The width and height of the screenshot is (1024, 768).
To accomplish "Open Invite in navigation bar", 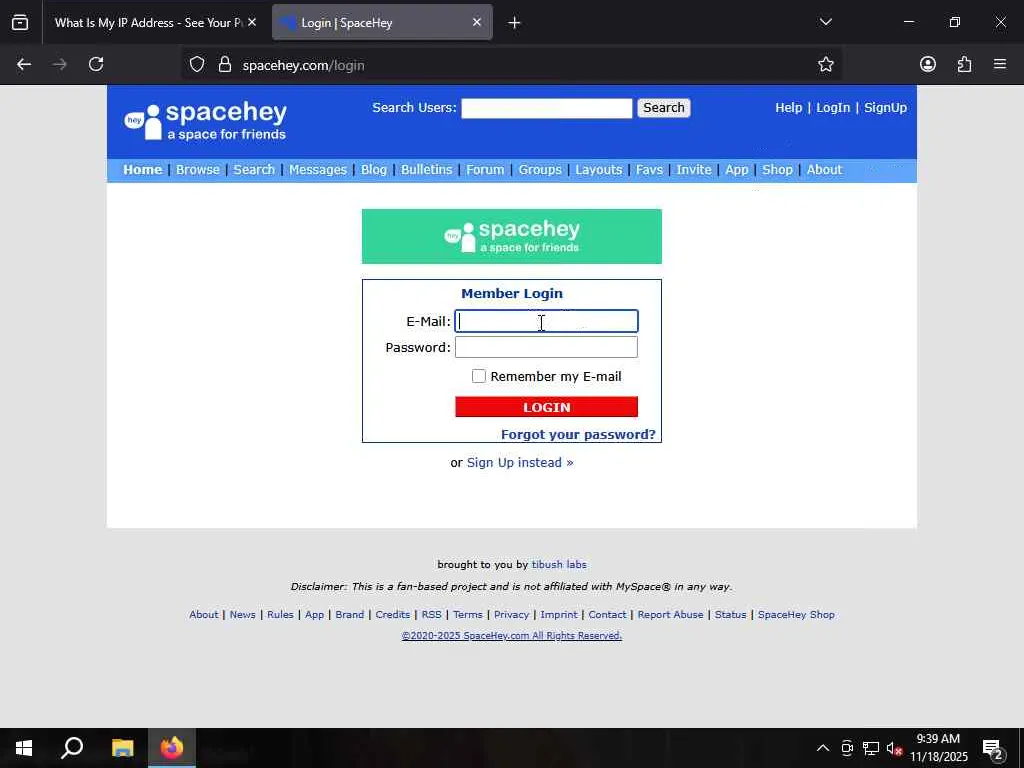I will click(x=694, y=170).
